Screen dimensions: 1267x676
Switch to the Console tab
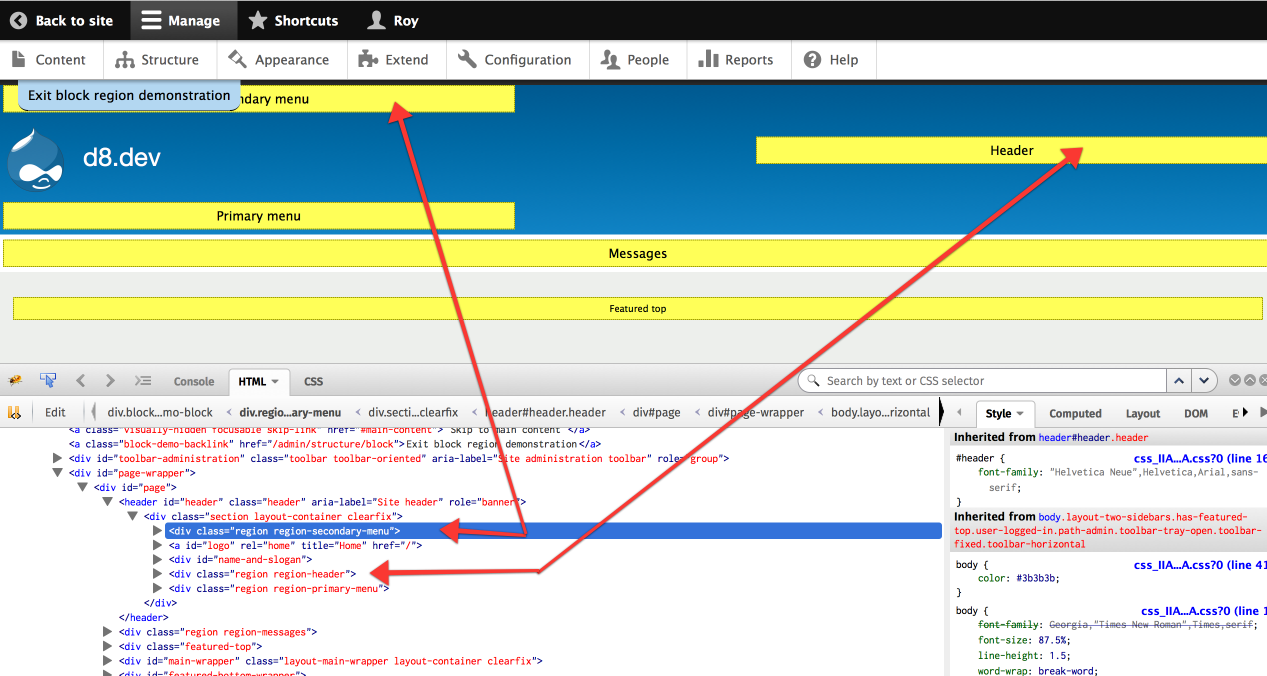194,381
